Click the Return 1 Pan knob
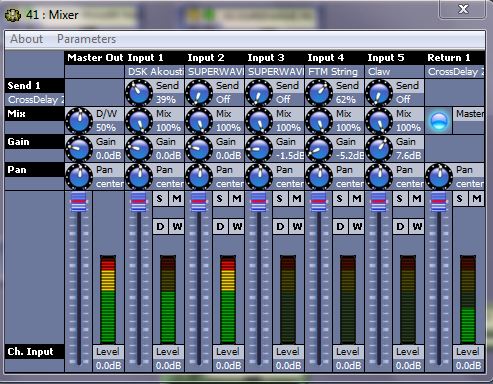The height and width of the screenshot is (384, 493). point(439,177)
